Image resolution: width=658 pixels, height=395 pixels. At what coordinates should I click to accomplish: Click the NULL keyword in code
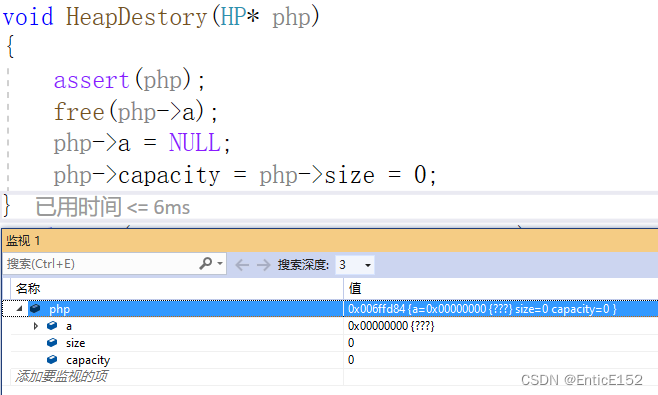coord(195,143)
